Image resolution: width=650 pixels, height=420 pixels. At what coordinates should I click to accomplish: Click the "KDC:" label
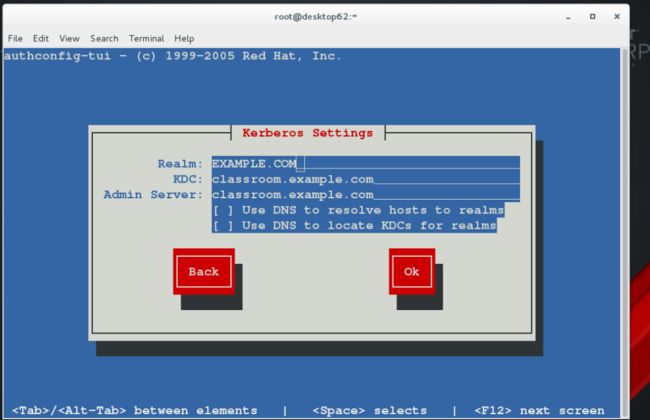click(x=188, y=179)
